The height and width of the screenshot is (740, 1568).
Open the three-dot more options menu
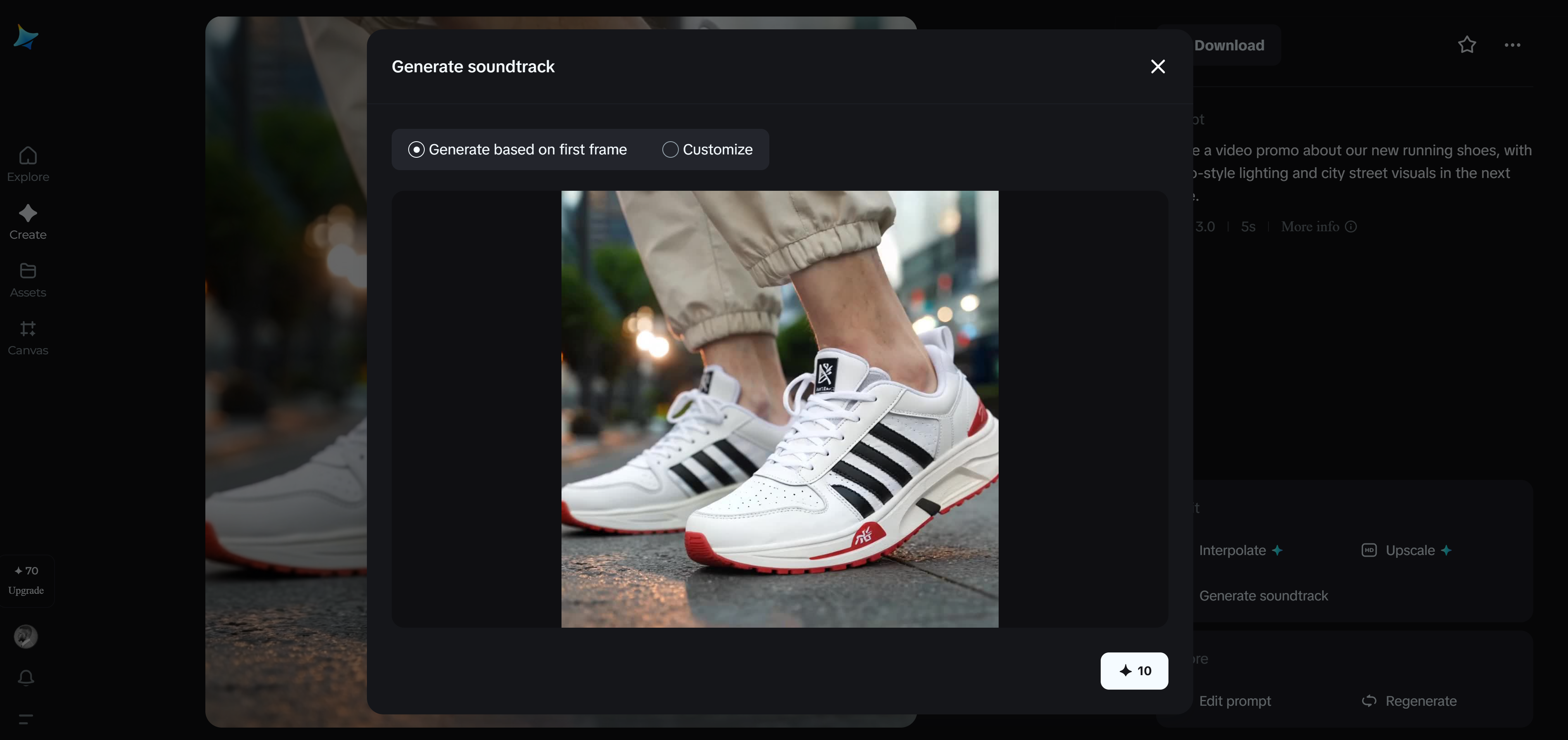point(1512,45)
